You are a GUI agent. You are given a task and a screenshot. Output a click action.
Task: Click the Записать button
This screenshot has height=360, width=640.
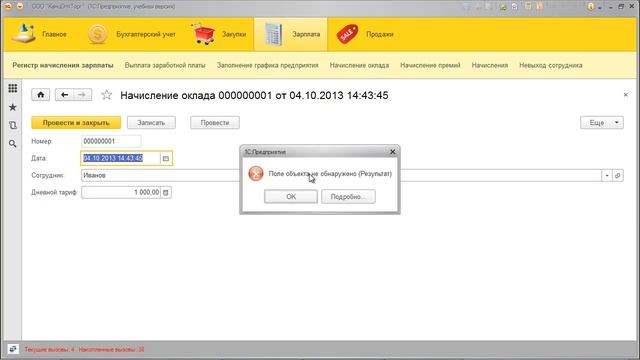(151, 122)
